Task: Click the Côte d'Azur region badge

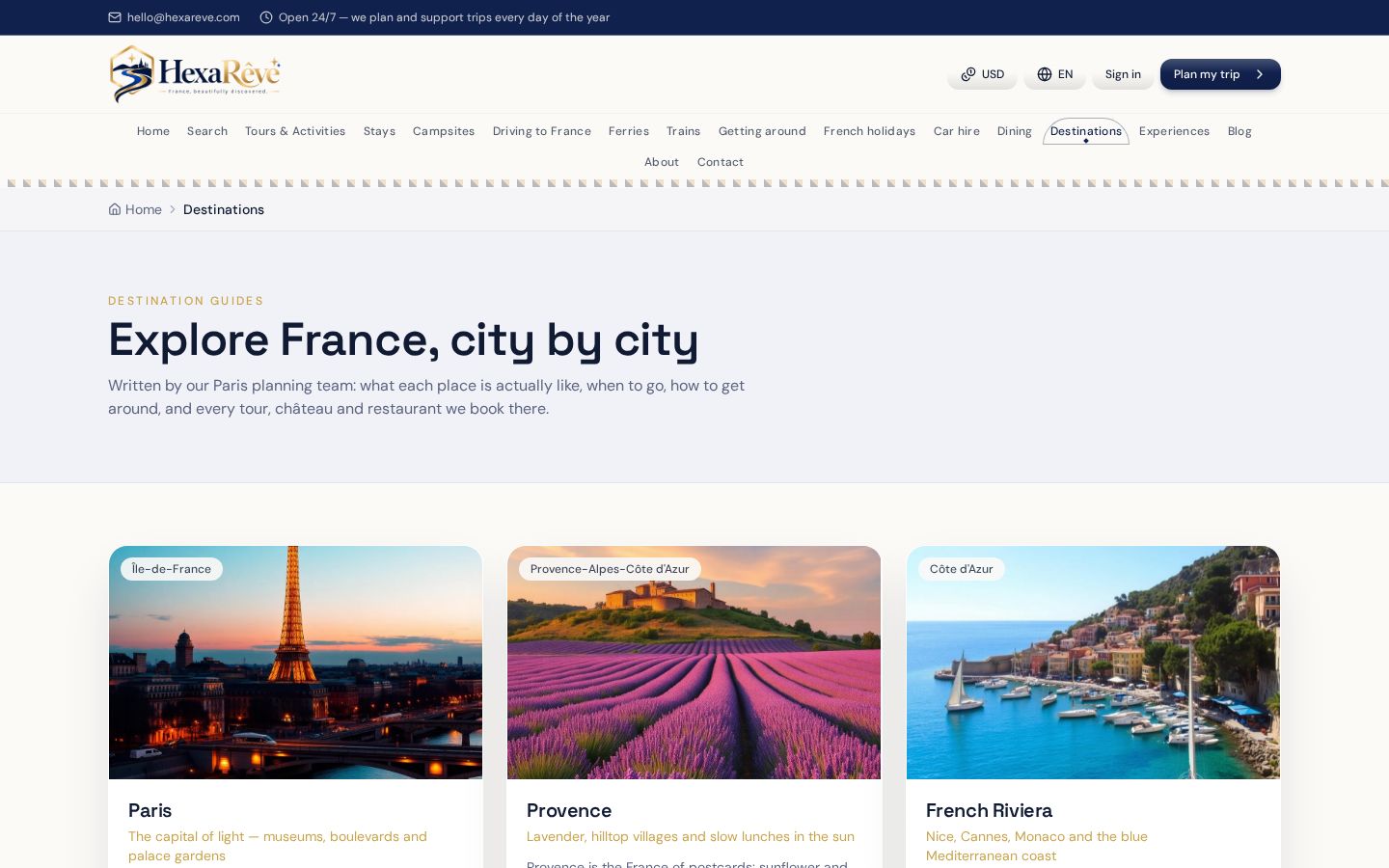Action: point(961,569)
